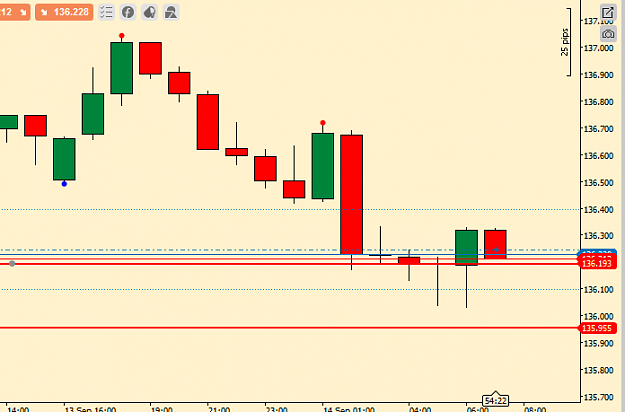Viewport: 625px width, 412px height.
Task: Click the orange 136.228 buy button
Action: [x=64, y=12]
